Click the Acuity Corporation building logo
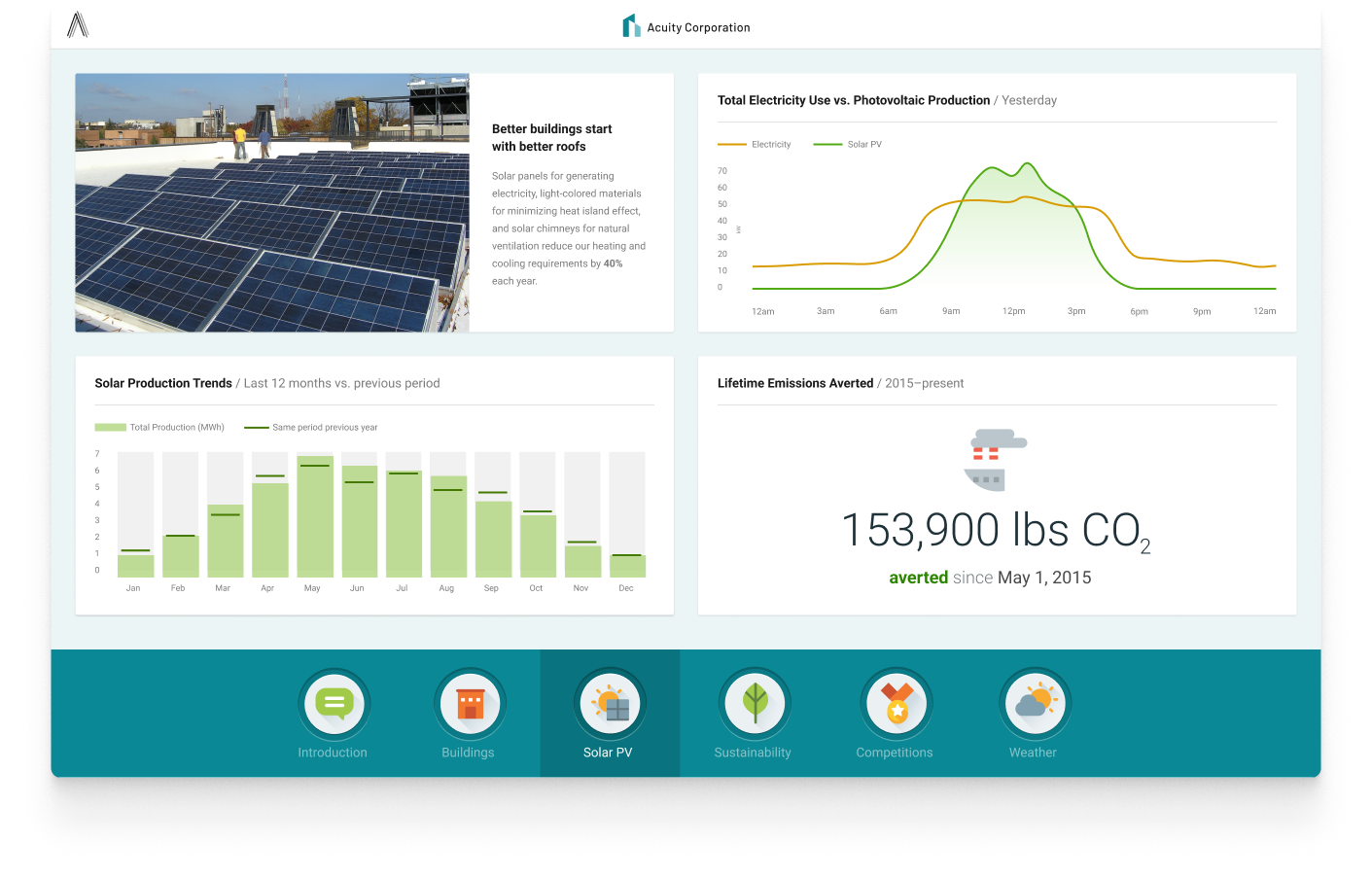 point(631,26)
